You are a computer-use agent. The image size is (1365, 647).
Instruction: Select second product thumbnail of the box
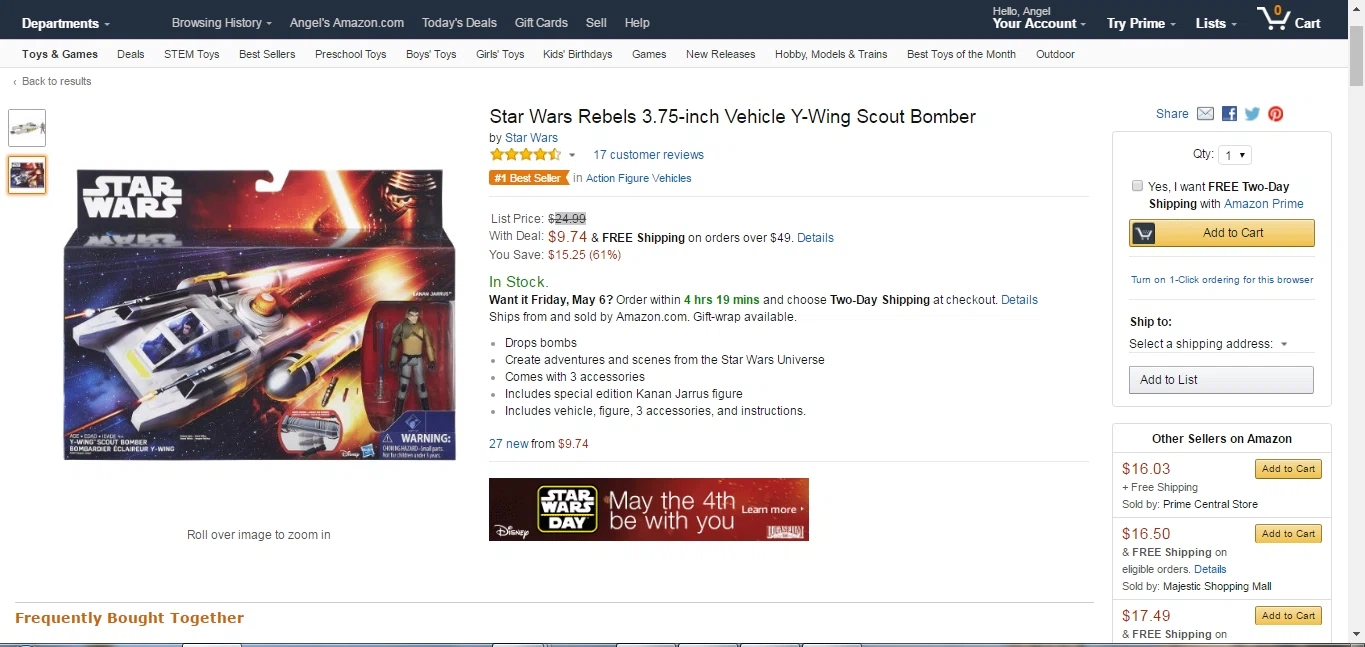(27, 175)
